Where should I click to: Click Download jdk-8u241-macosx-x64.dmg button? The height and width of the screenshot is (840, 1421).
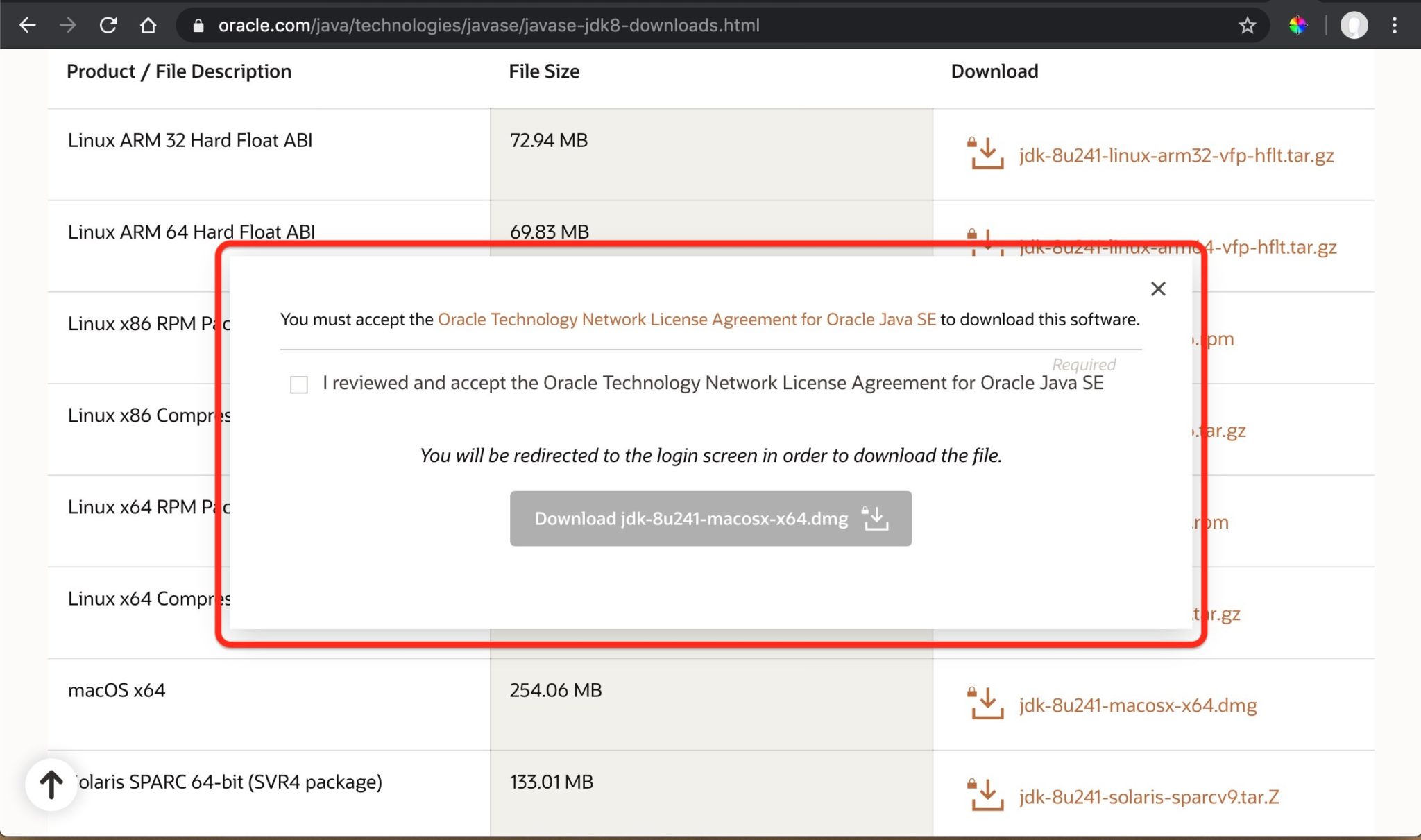click(710, 518)
